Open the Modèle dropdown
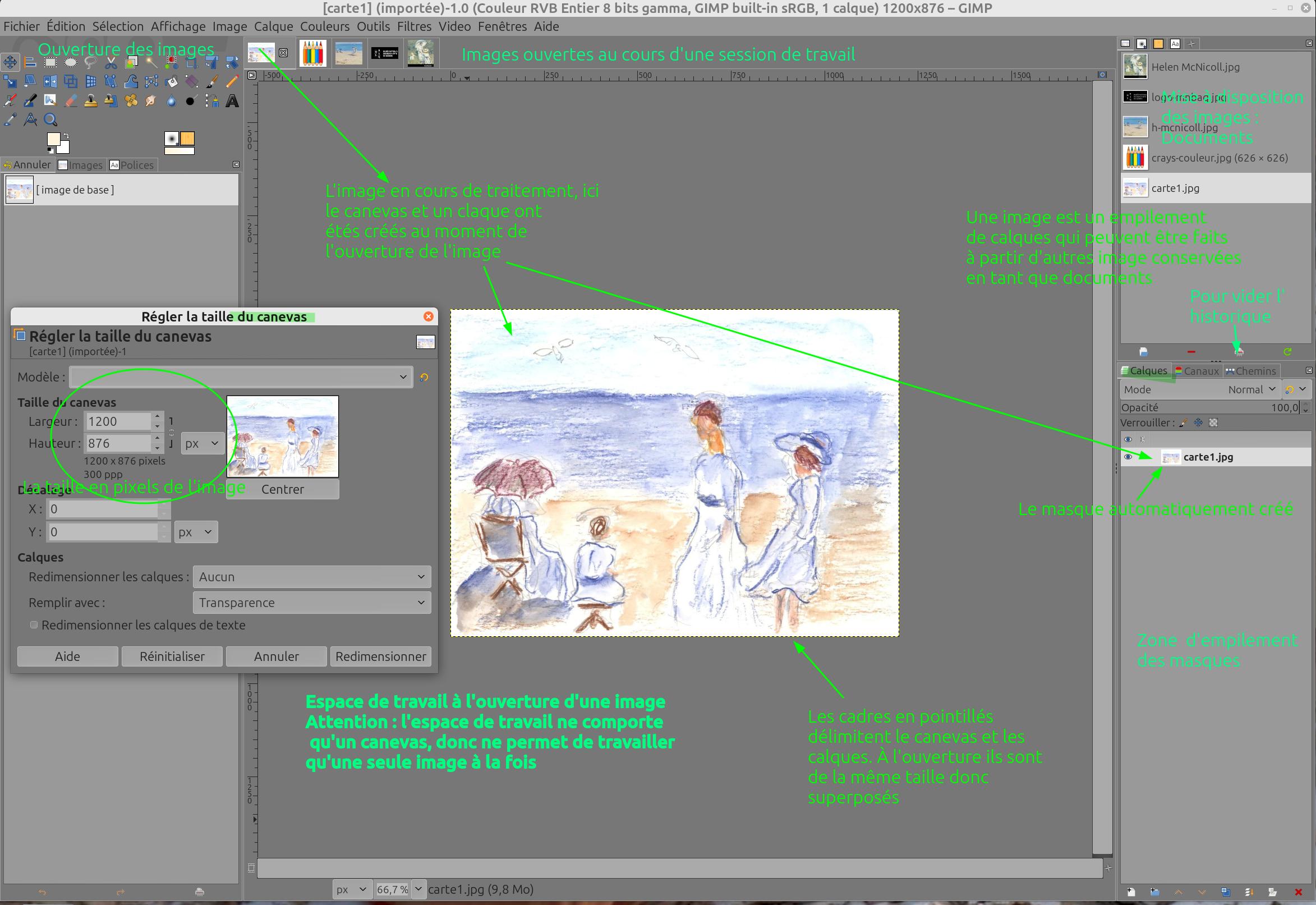The height and width of the screenshot is (905, 1316). 240,377
